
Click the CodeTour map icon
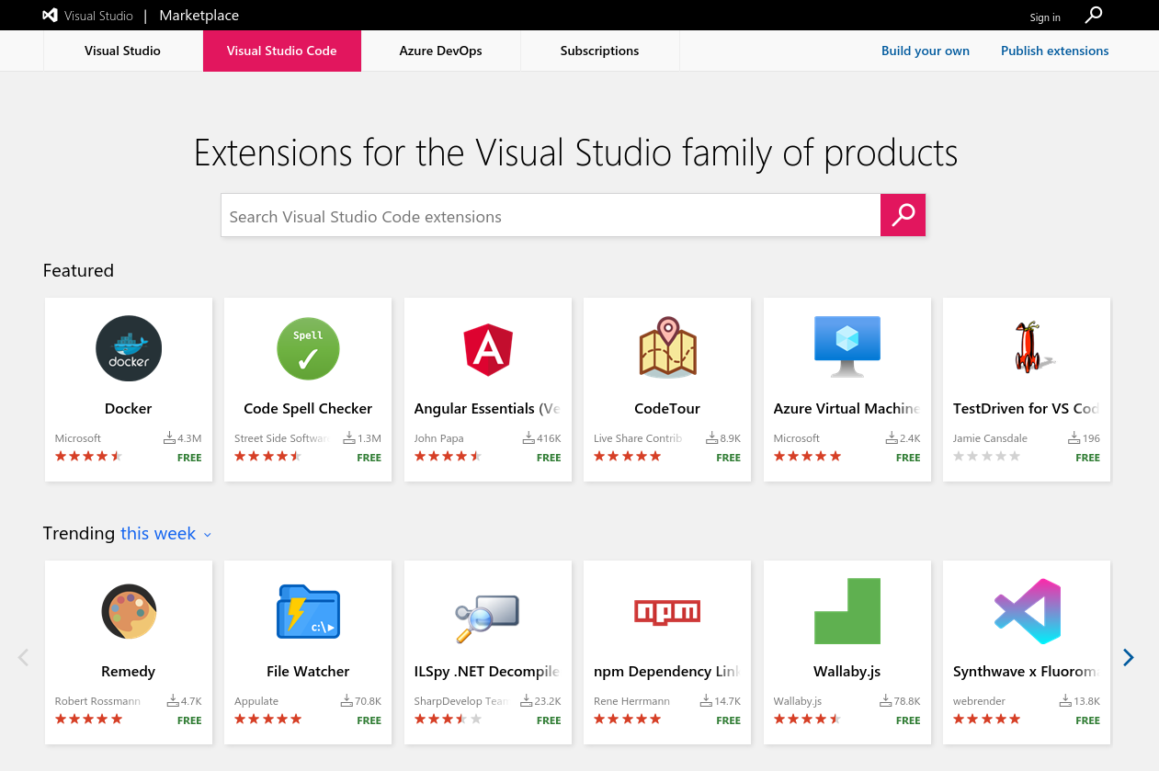(667, 347)
